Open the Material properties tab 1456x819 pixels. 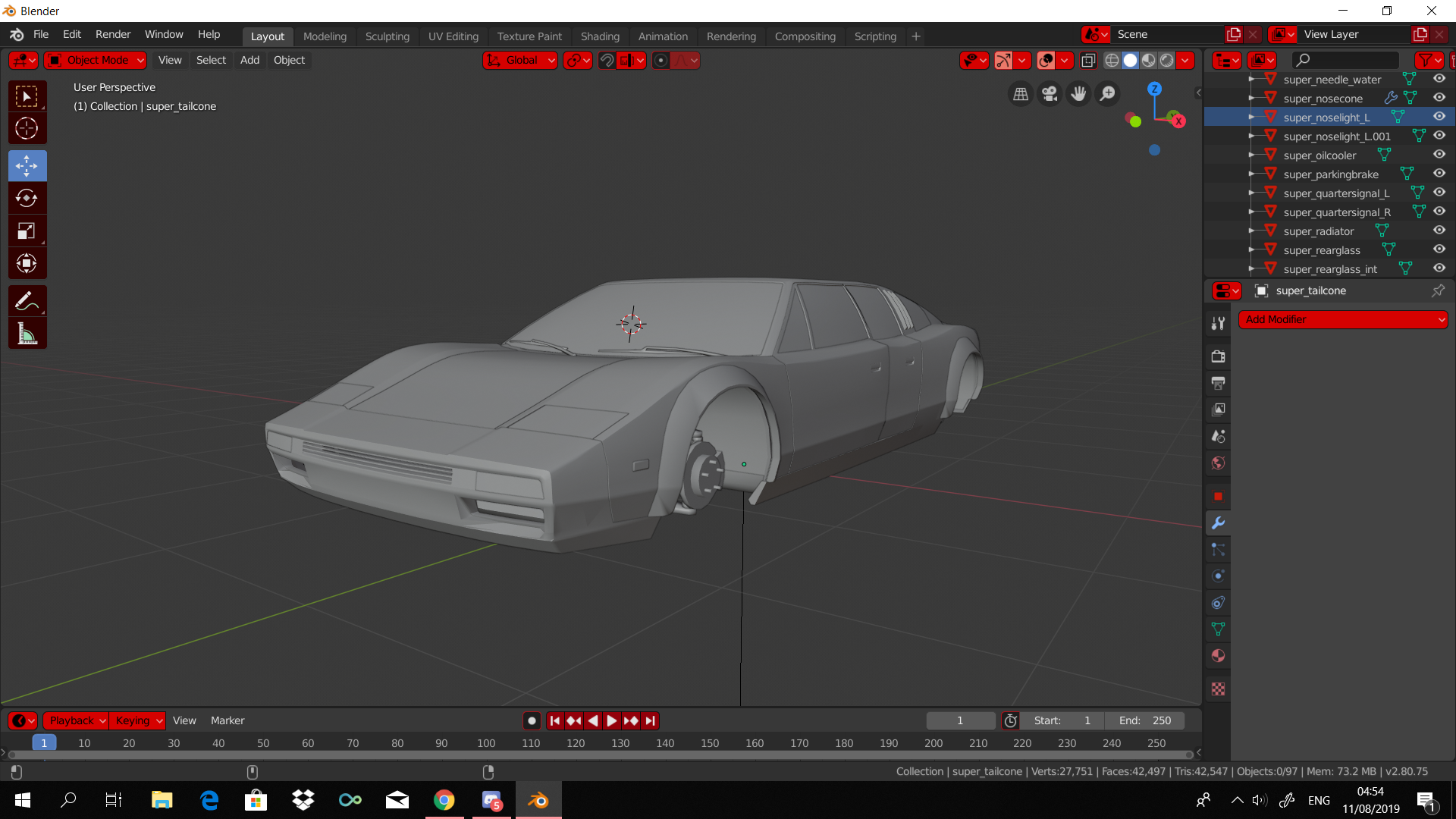point(1218,656)
